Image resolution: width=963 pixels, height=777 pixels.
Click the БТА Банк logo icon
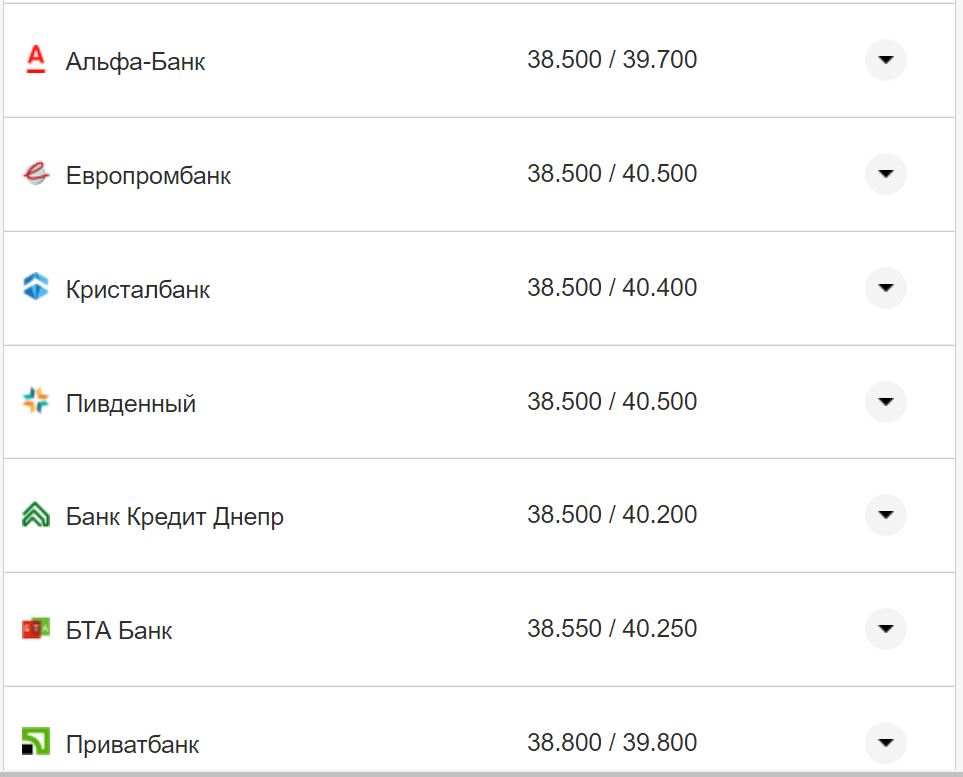(36, 629)
